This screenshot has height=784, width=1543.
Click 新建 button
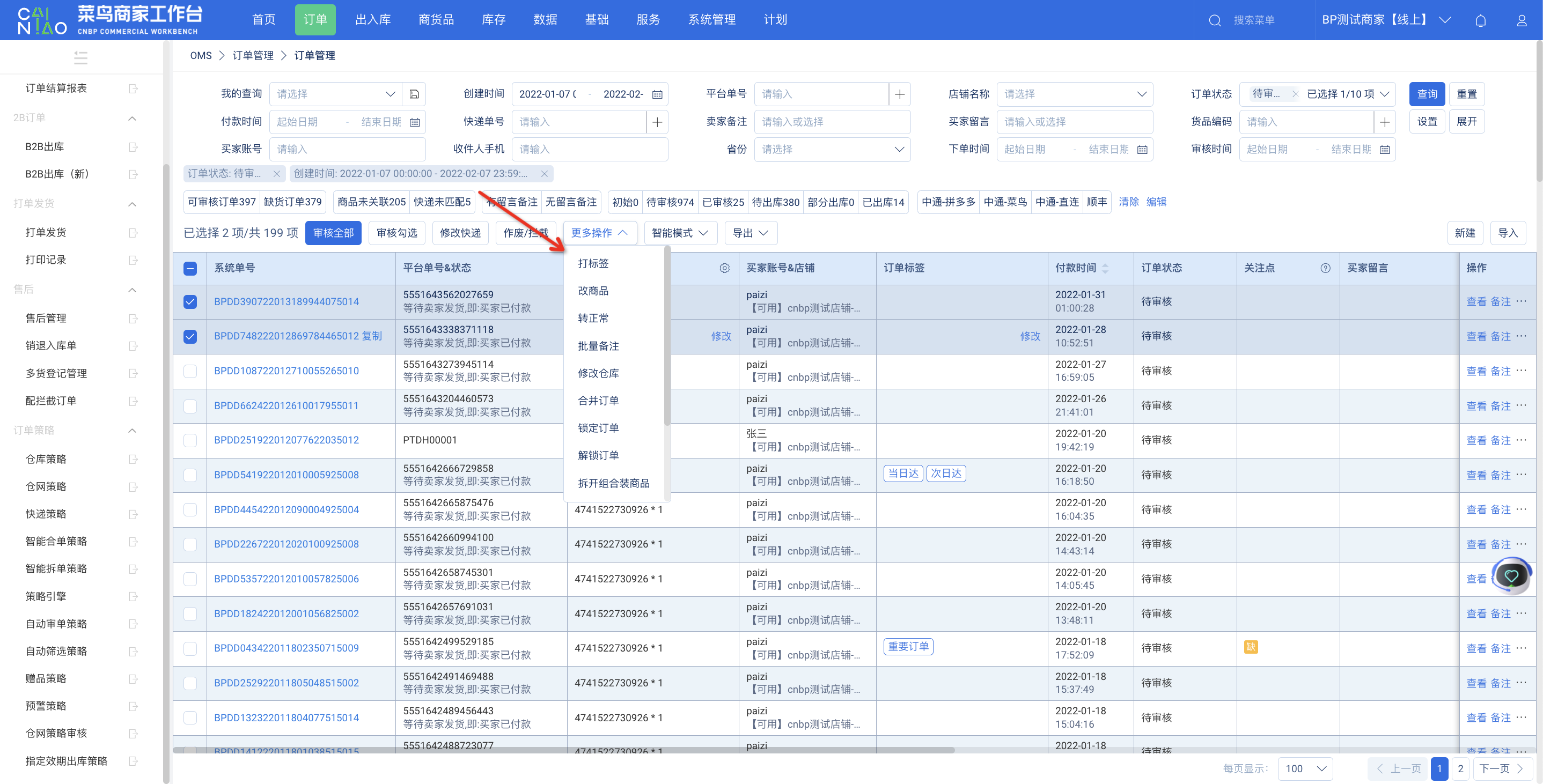(x=1465, y=233)
